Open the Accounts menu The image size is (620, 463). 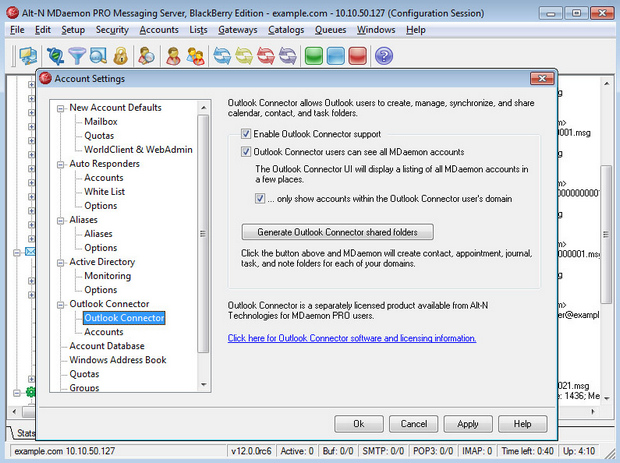(x=159, y=30)
